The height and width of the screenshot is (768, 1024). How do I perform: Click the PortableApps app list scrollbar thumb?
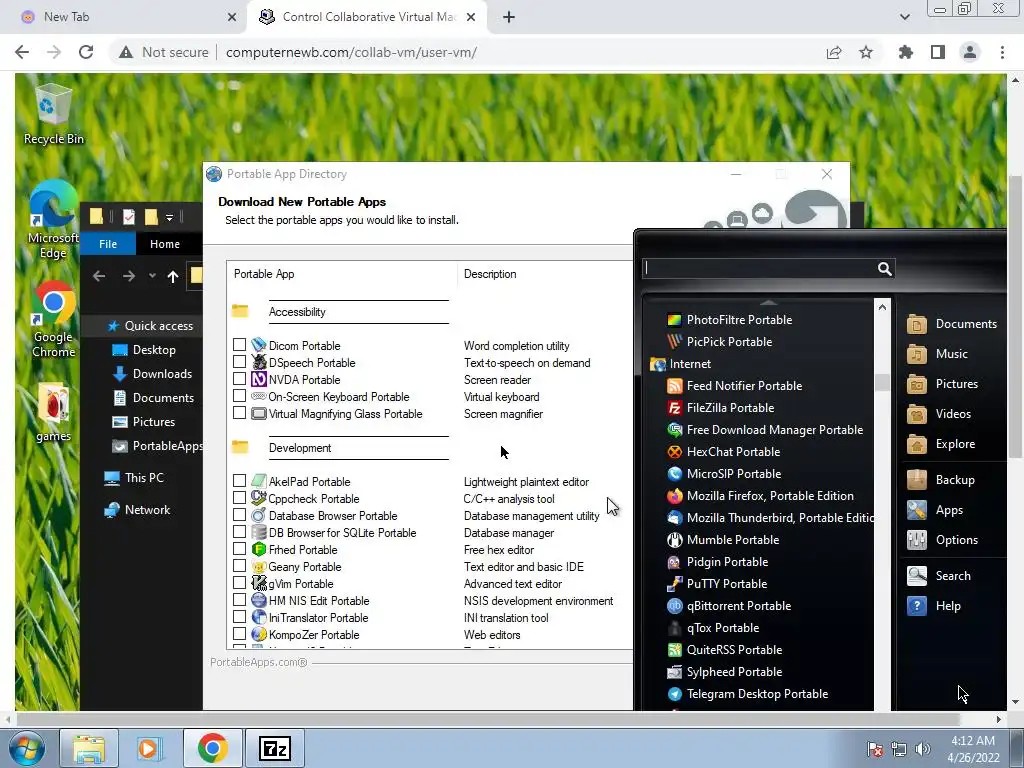pos(882,382)
